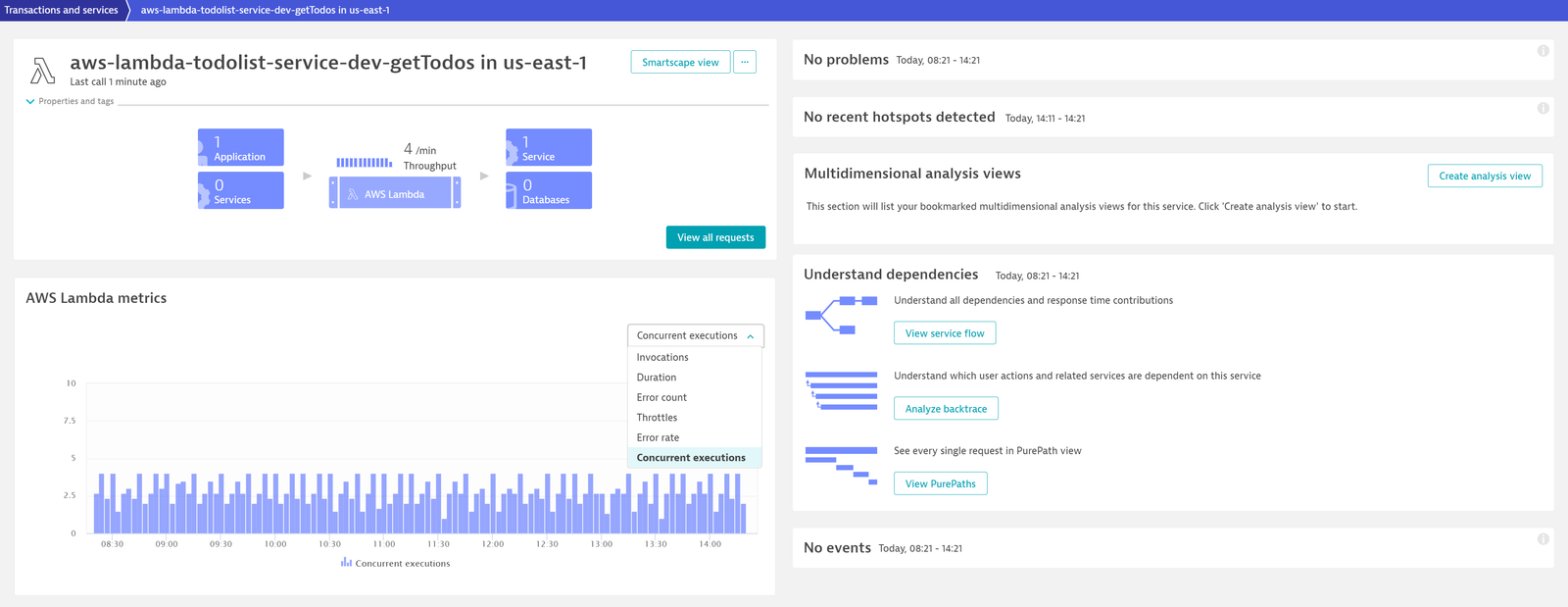Select Duration from the metric list

[x=694, y=378]
